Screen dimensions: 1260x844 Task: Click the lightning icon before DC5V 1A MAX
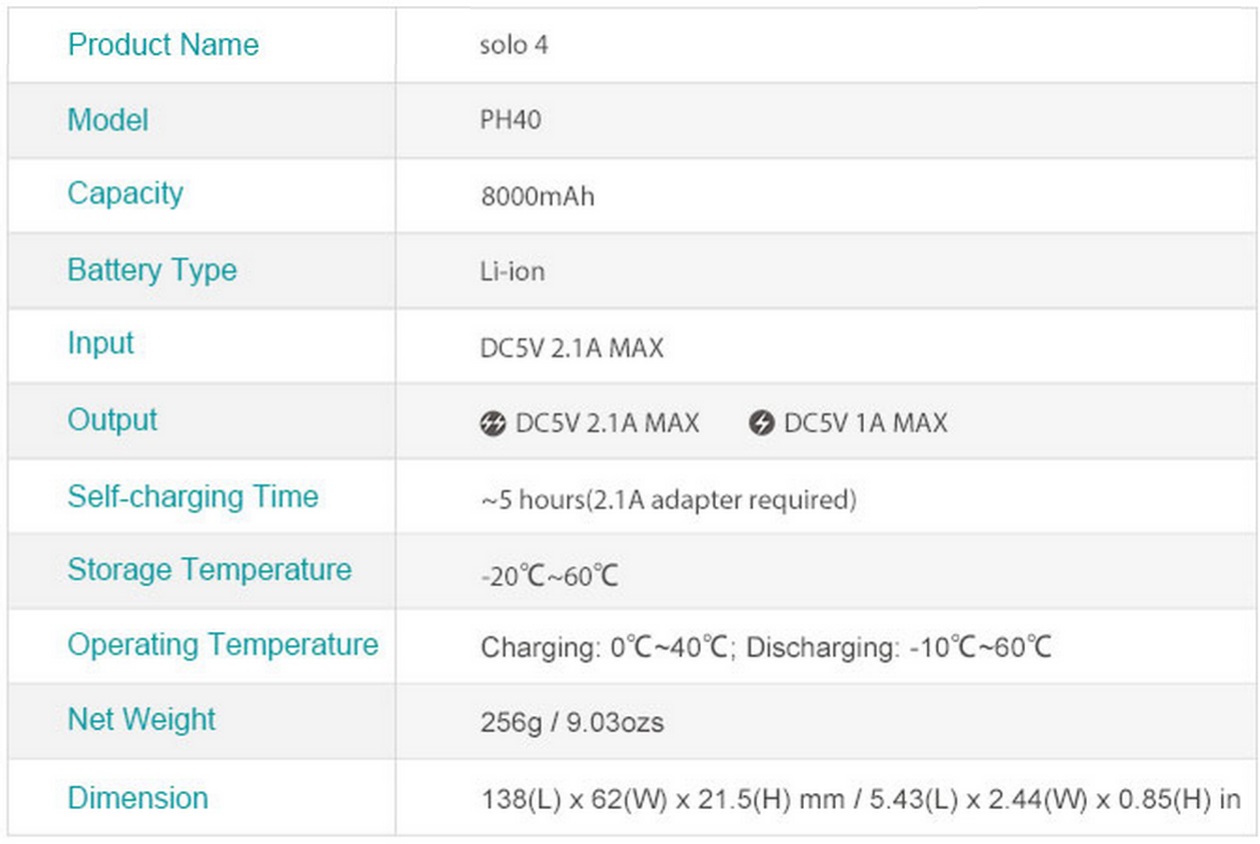(x=761, y=424)
